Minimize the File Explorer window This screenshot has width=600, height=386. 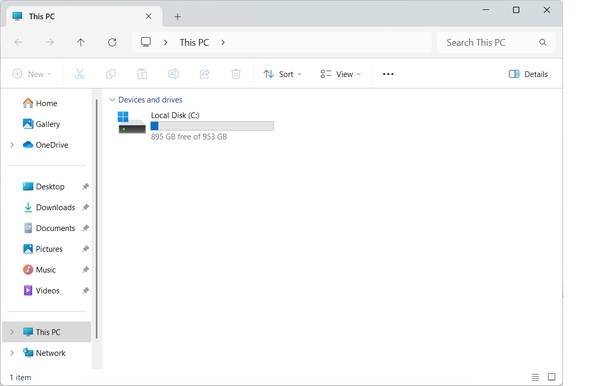pyautogui.click(x=486, y=10)
